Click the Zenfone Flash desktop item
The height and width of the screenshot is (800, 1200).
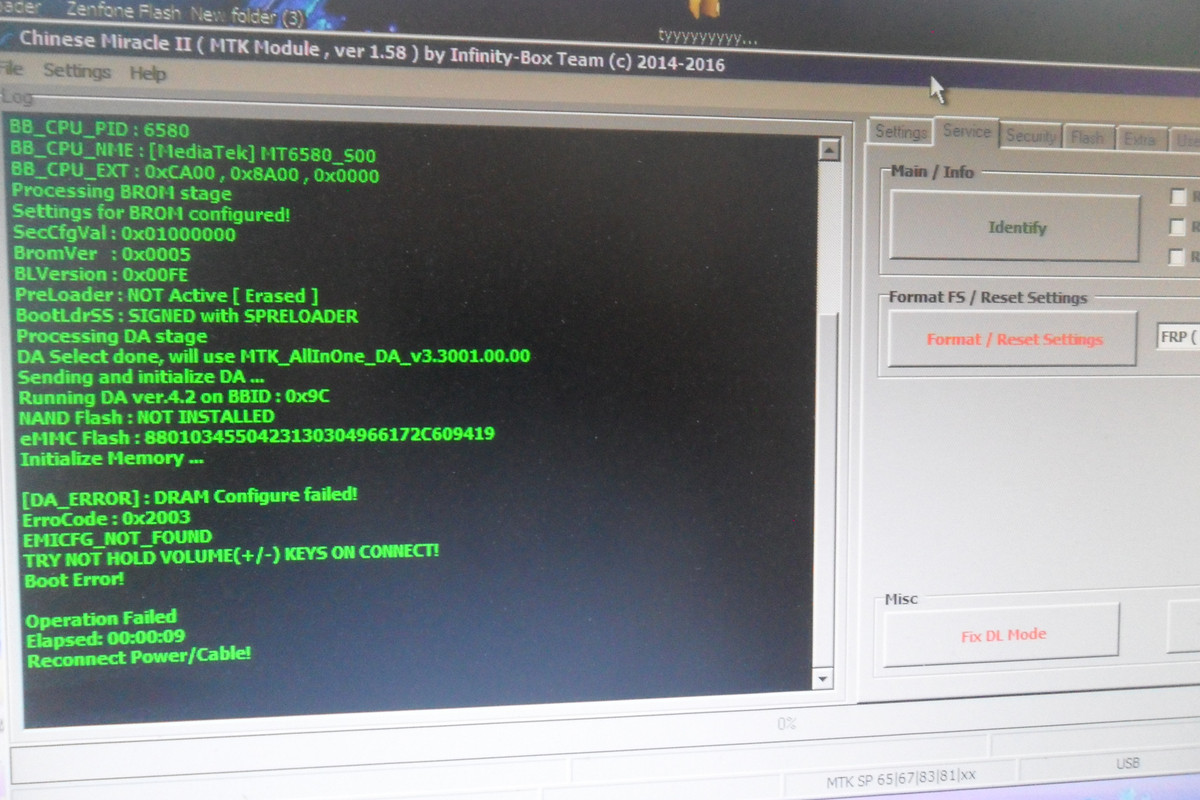point(122,12)
